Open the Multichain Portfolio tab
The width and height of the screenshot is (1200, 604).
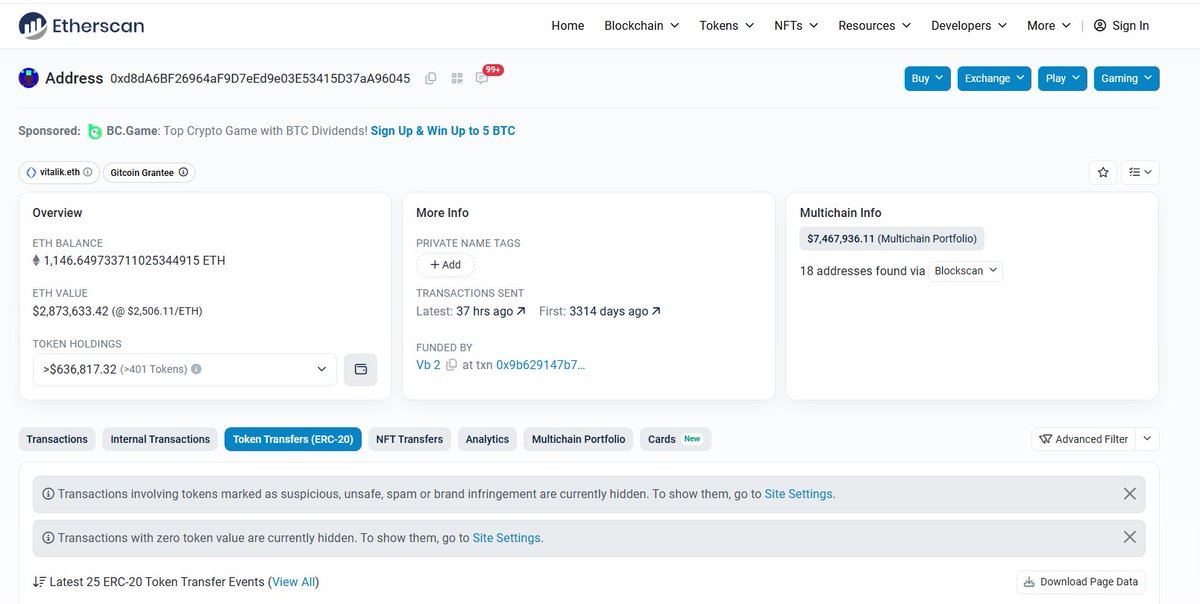(x=579, y=439)
